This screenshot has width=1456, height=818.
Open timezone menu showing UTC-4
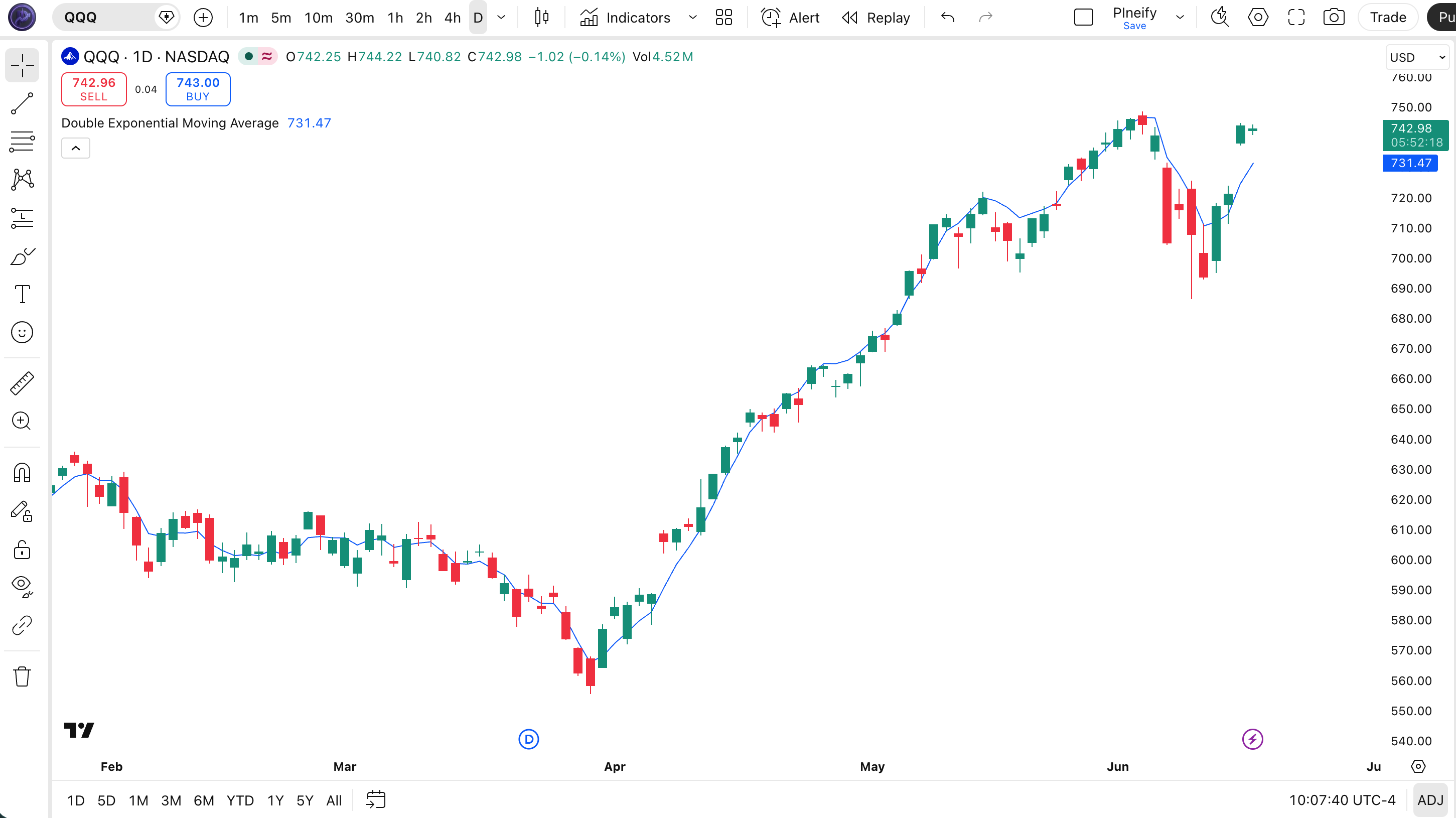pyautogui.click(x=1342, y=800)
